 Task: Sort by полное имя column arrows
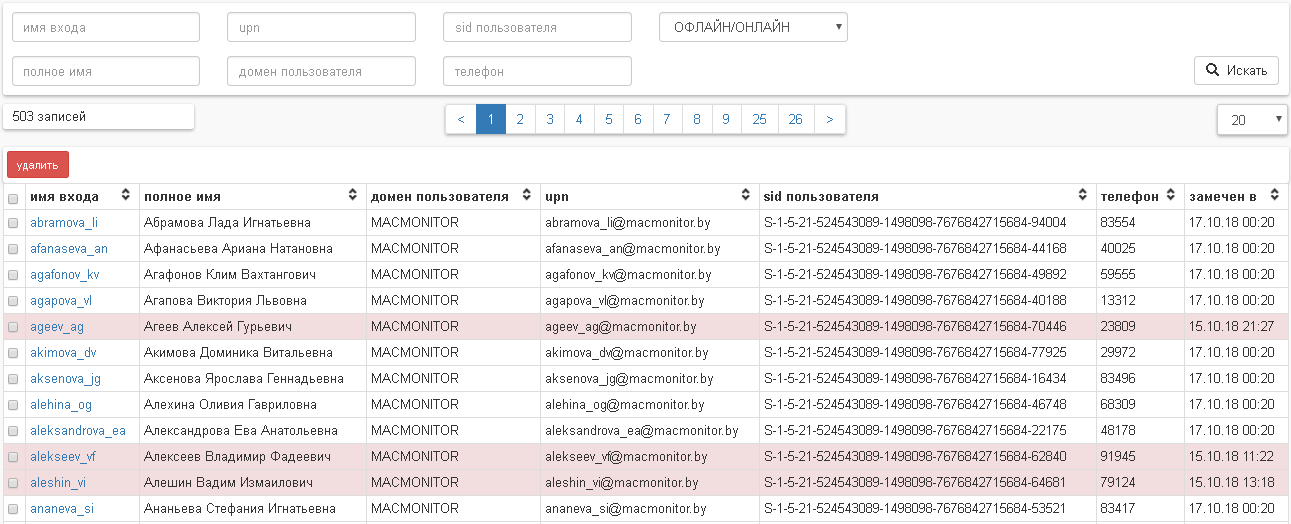(353, 196)
